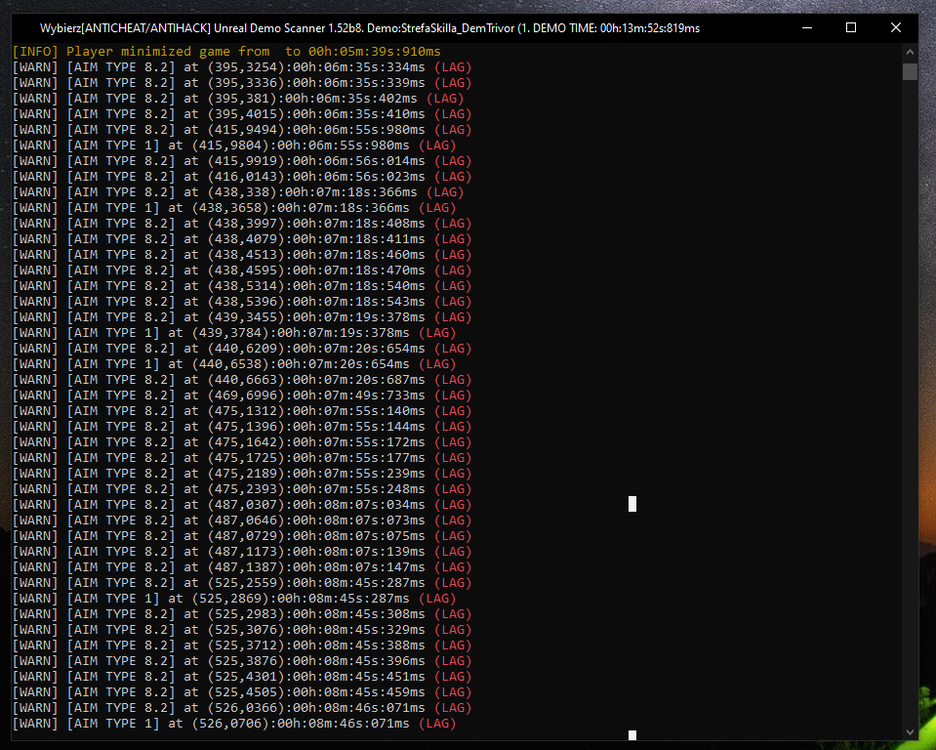Viewport: 936px width, 750px height.
Task: Click the red LAG tag at 00h:07m:49s:733ms
Action: [x=452, y=395]
